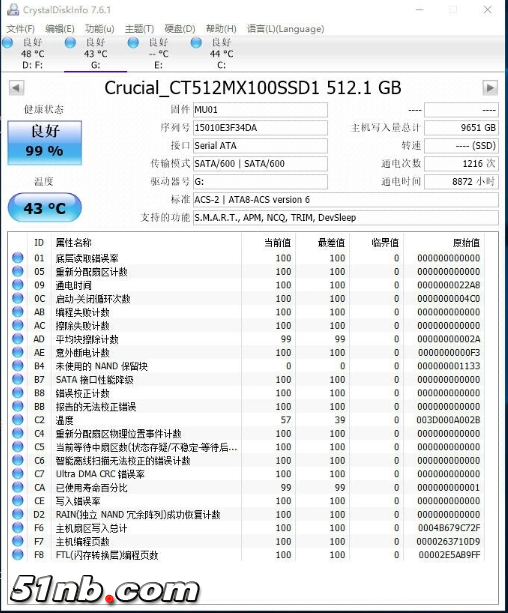Click the status icon for attribute AC
The height and width of the screenshot is (613, 508).
[x=18, y=325]
